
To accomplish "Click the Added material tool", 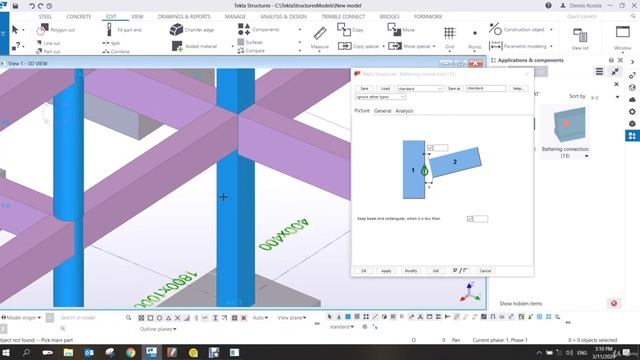I will point(194,46).
